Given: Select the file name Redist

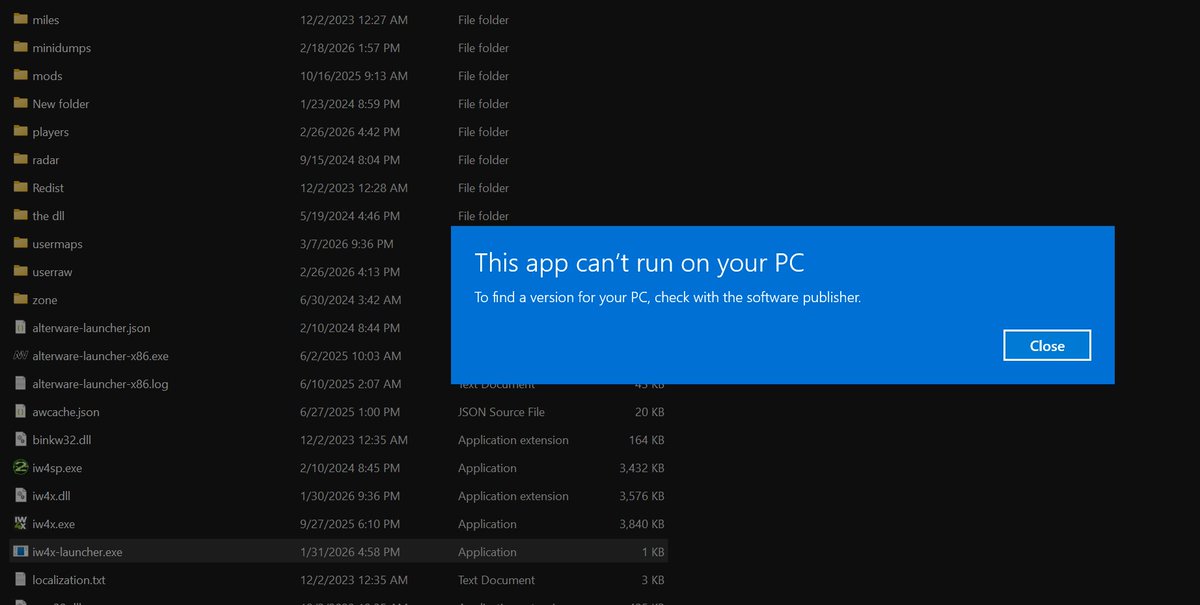Looking at the screenshot, I should [x=48, y=188].
